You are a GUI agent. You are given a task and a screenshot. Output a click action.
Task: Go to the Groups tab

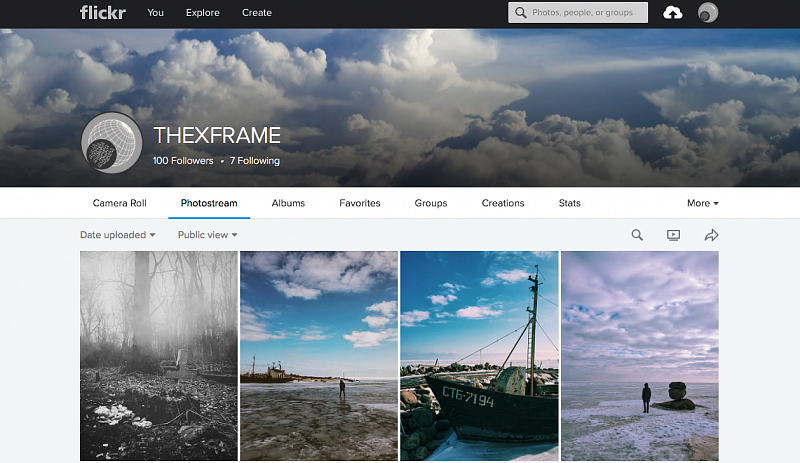click(x=431, y=203)
